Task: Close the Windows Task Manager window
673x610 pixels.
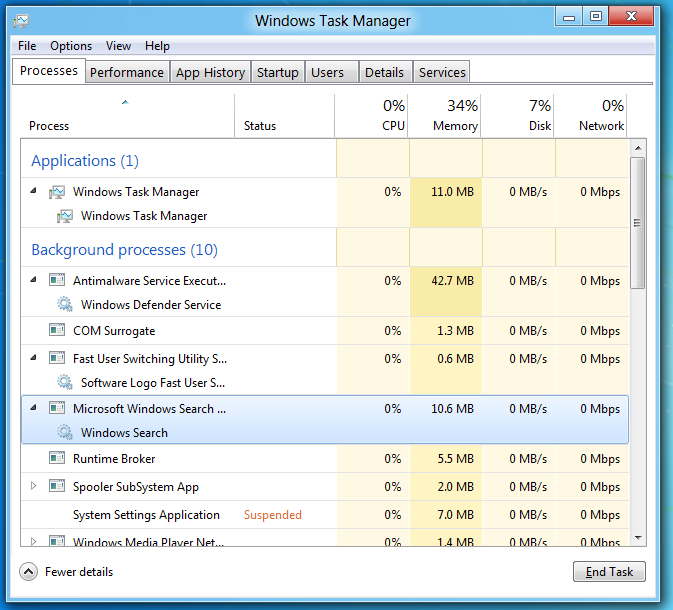Action: click(631, 17)
